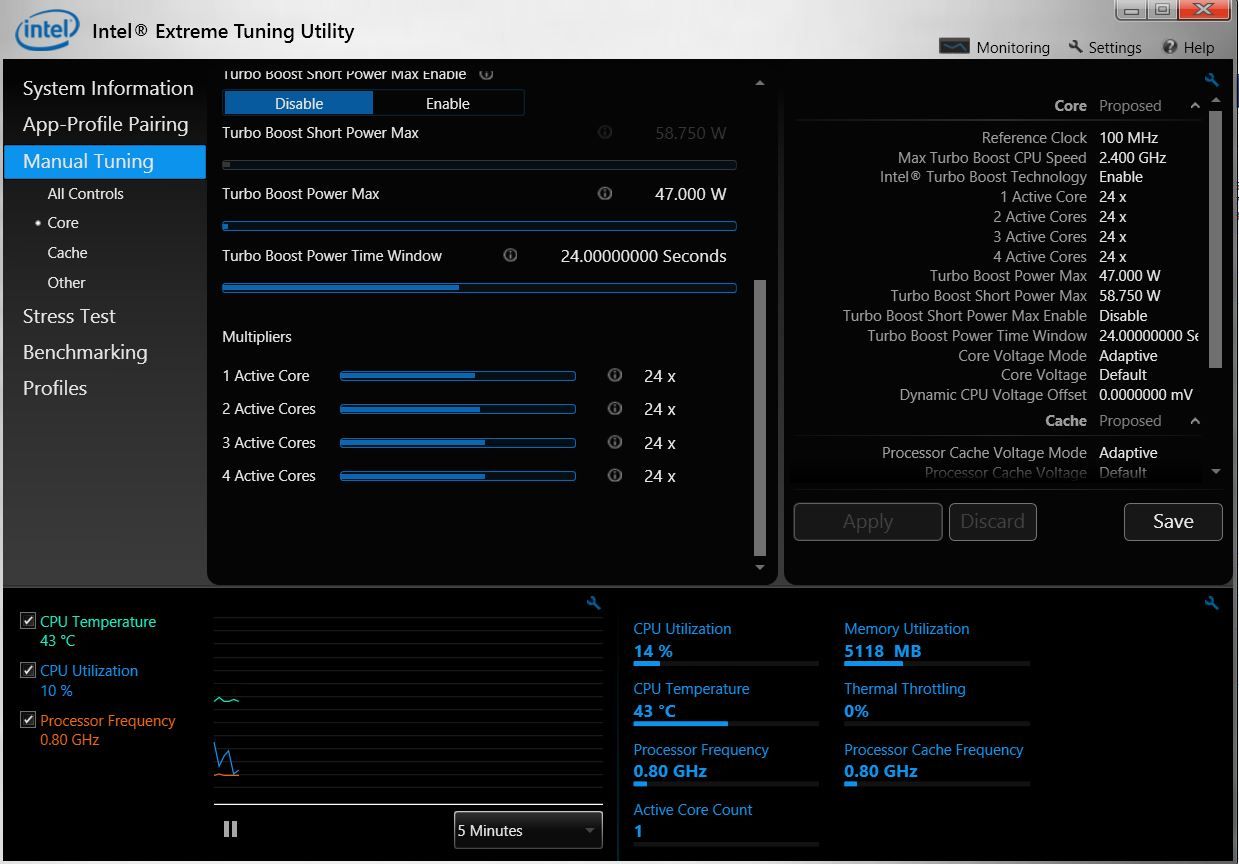Screen dimensions: 1239x864
Task: Open App-Profile Pairing
Action: coord(105,124)
